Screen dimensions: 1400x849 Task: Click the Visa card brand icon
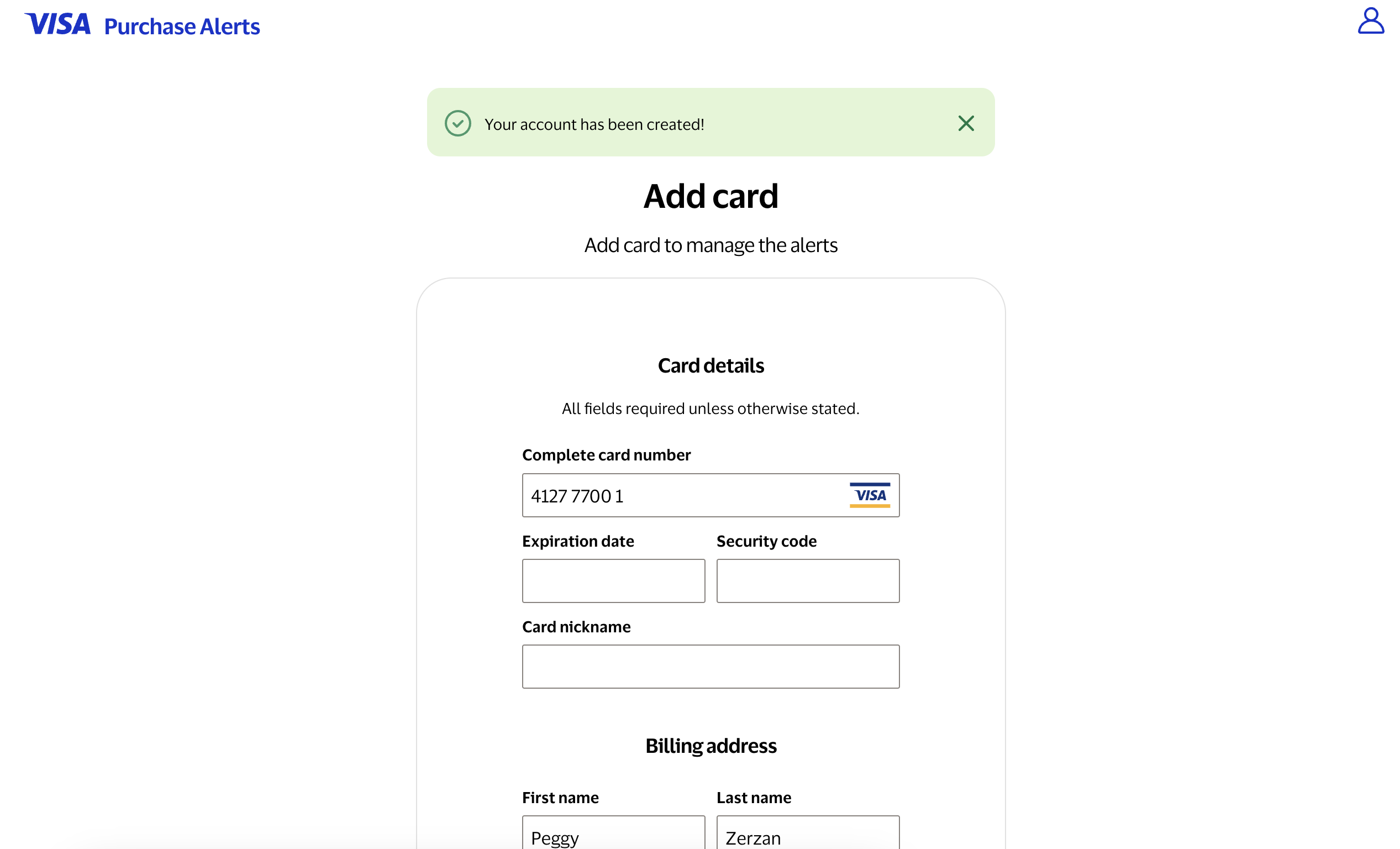tap(869, 495)
